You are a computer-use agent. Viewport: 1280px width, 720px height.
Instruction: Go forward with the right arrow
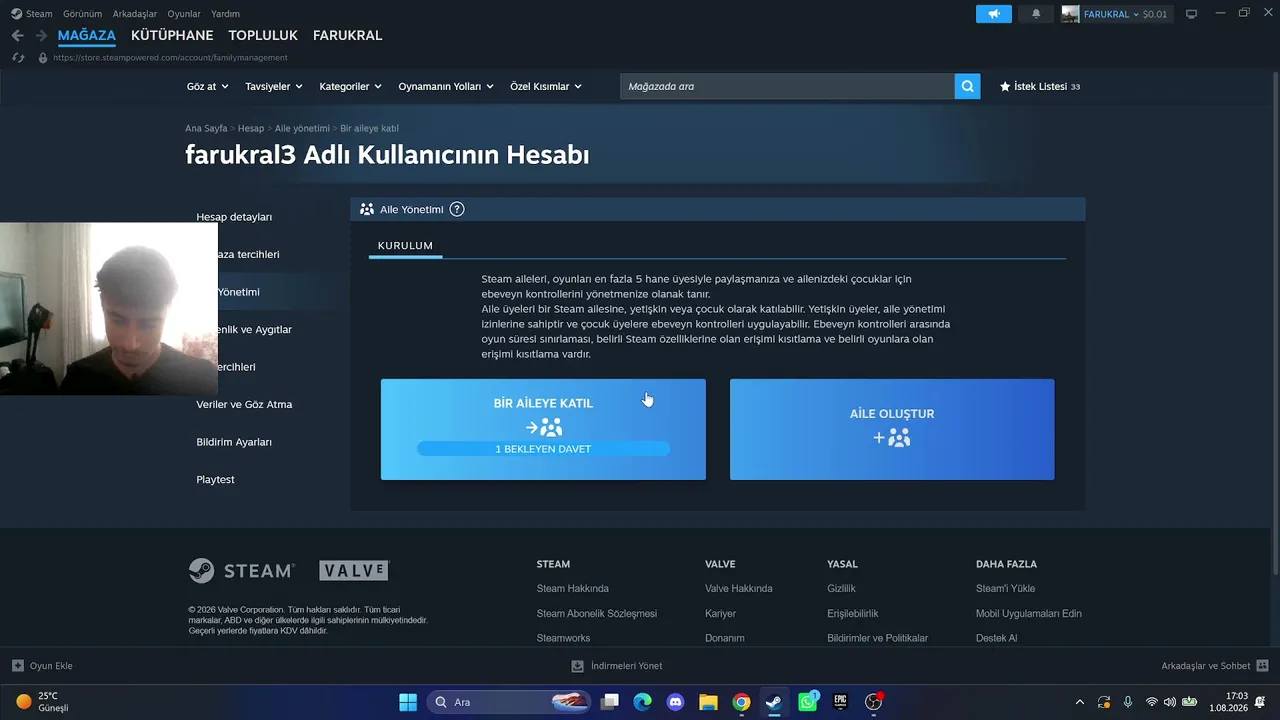tap(41, 35)
